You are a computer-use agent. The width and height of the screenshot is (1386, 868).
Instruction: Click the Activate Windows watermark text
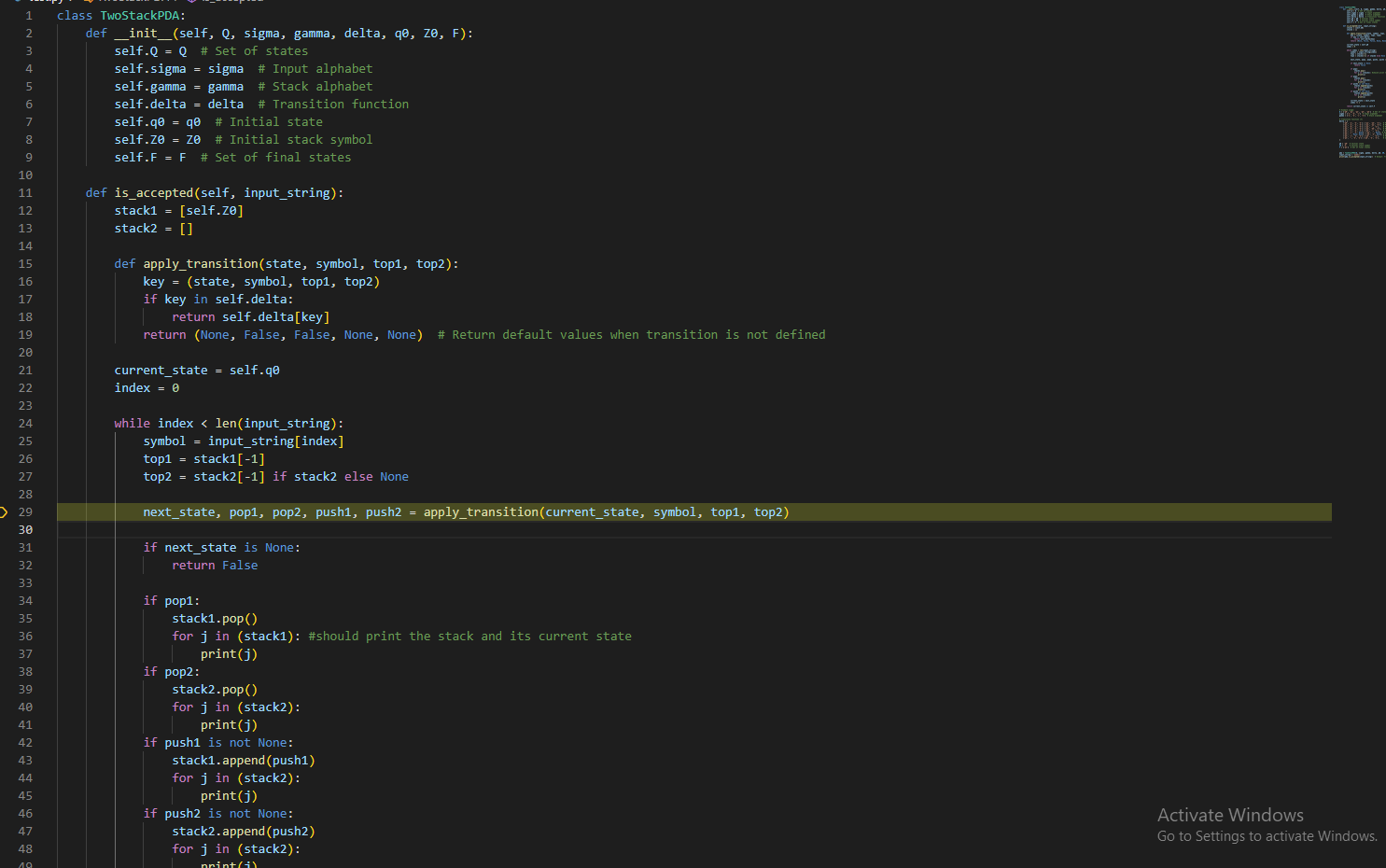click(1230, 815)
